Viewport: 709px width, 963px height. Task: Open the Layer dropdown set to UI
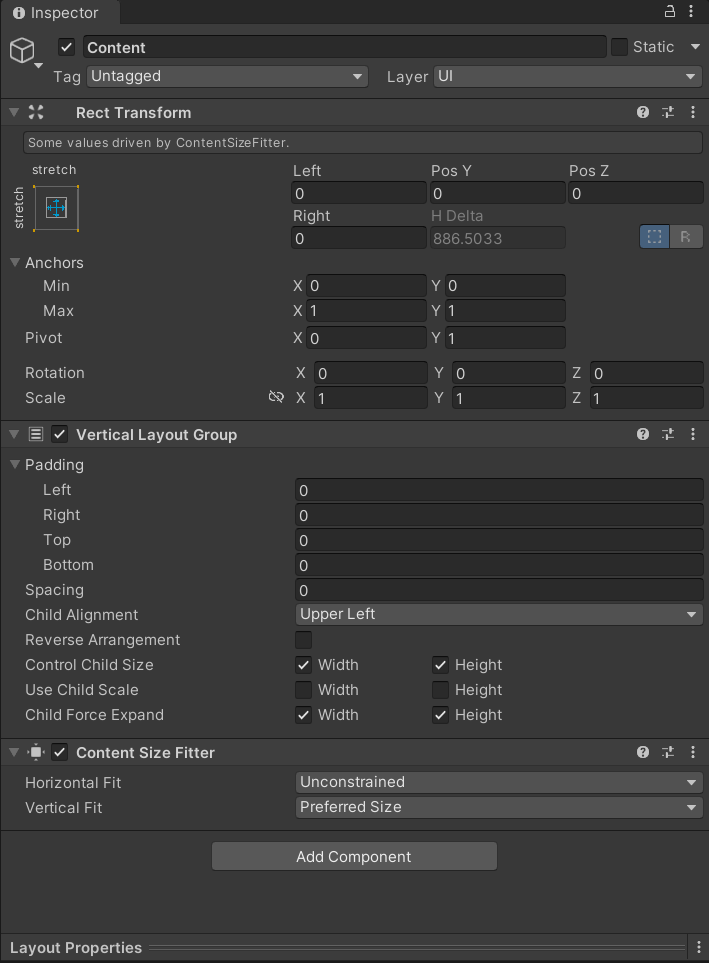[567, 76]
